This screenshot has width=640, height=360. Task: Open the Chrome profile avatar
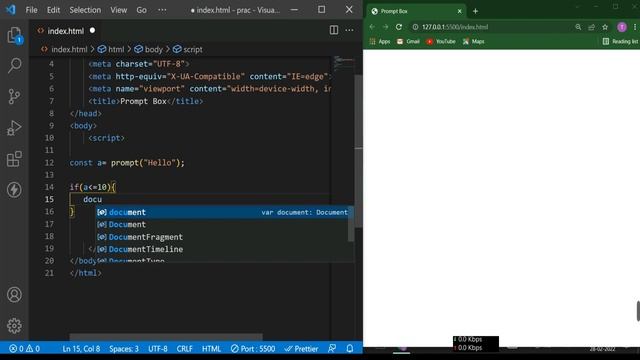(x=622, y=27)
